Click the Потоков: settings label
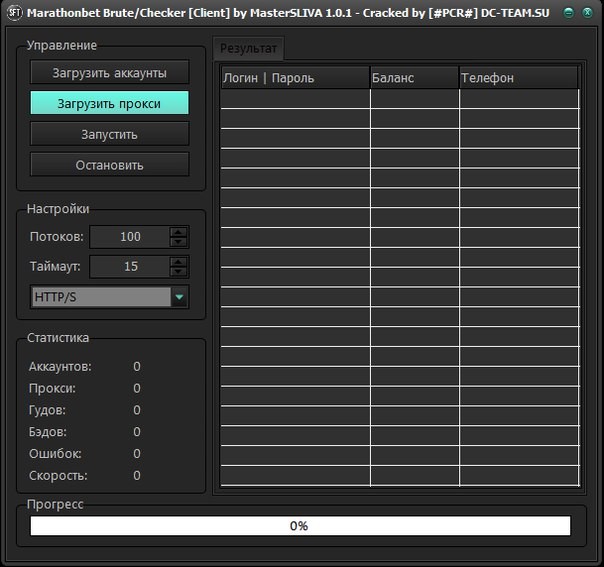This screenshot has width=604, height=567. click(x=57, y=237)
